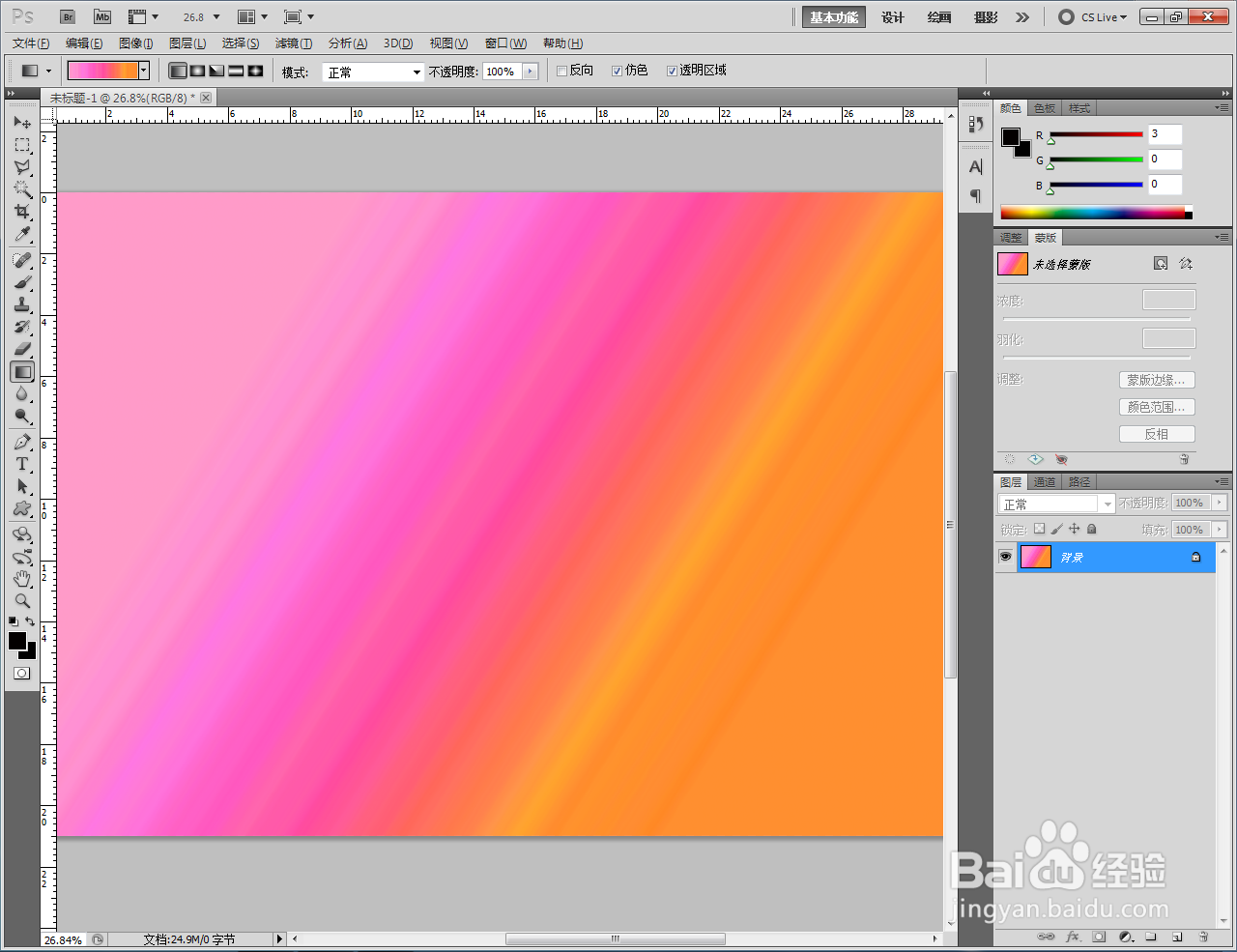Click the layer style fx icon

1073,937
